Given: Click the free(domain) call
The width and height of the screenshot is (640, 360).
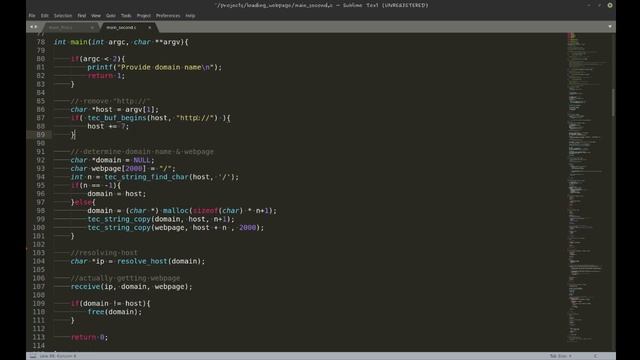Looking at the screenshot, I should pos(115,312).
